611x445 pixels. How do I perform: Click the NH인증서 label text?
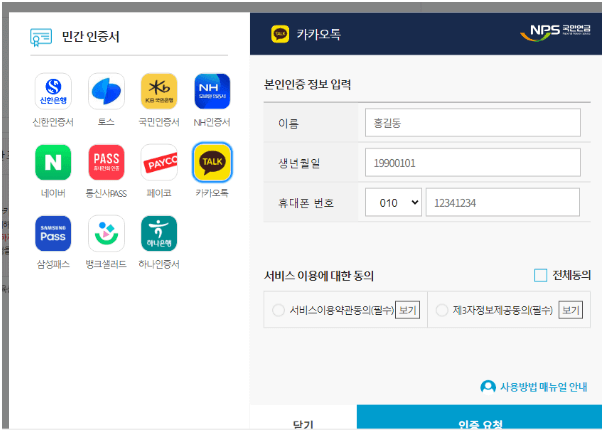(212, 122)
